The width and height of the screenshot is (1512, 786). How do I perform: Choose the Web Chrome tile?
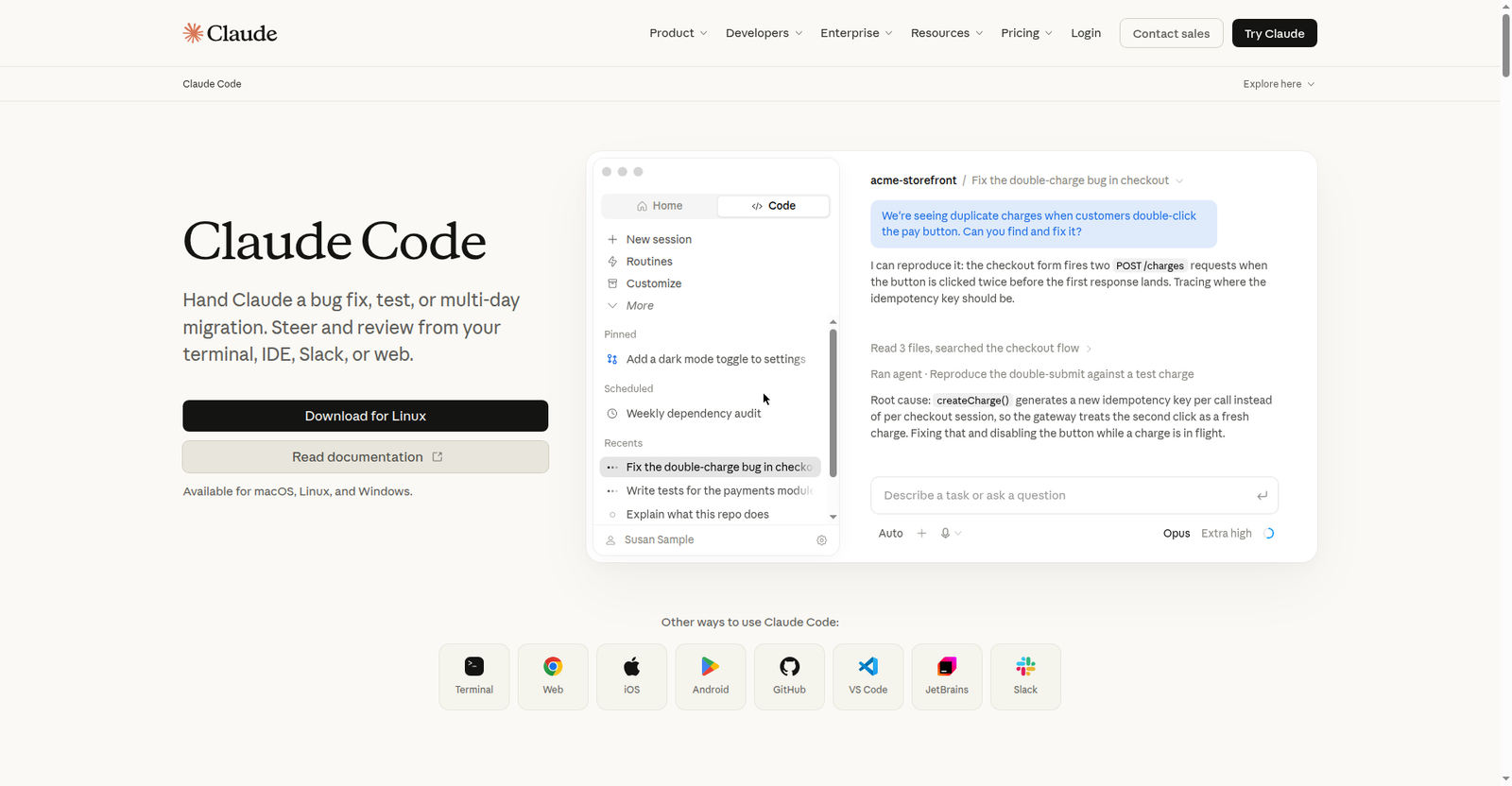coord(553,676)
